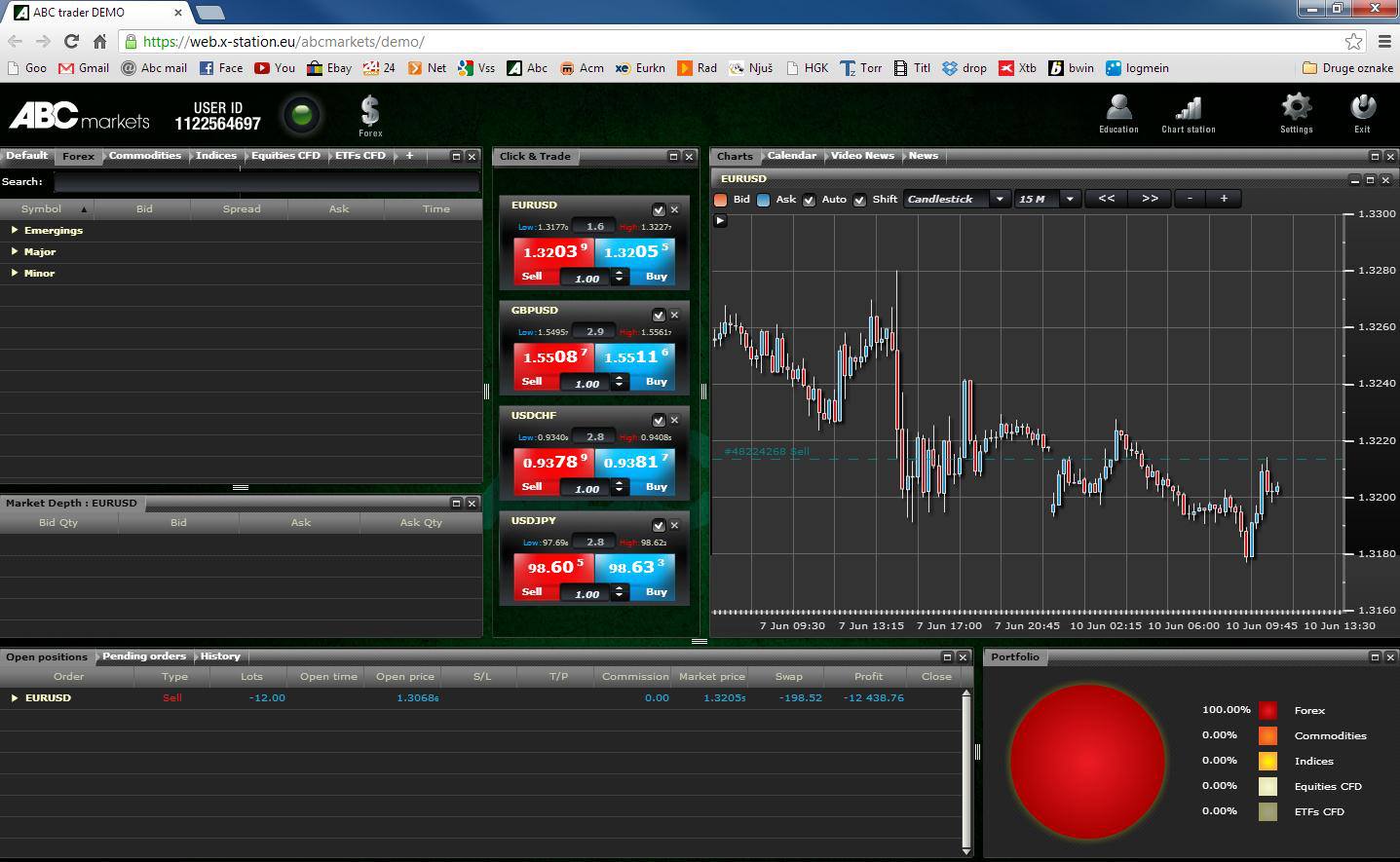Toggle the USDCHF trade panel checkbox

pos(659,420)
